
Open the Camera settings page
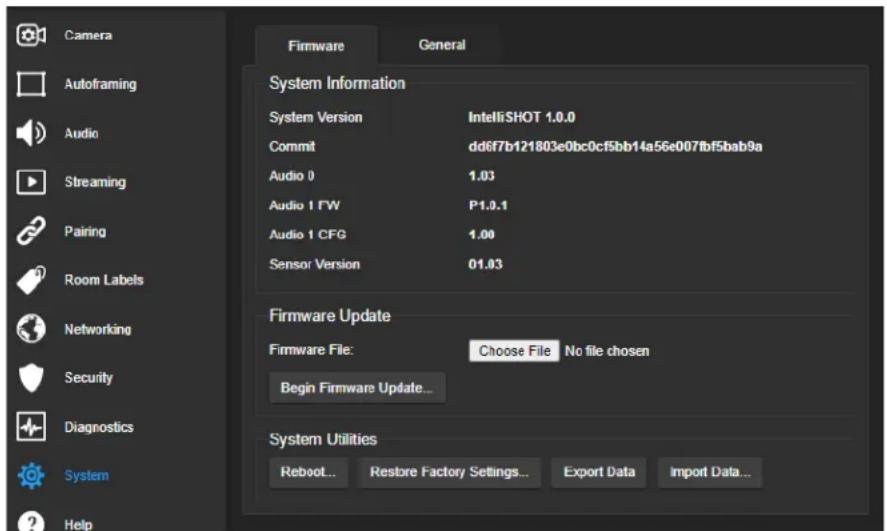(88, 36)
